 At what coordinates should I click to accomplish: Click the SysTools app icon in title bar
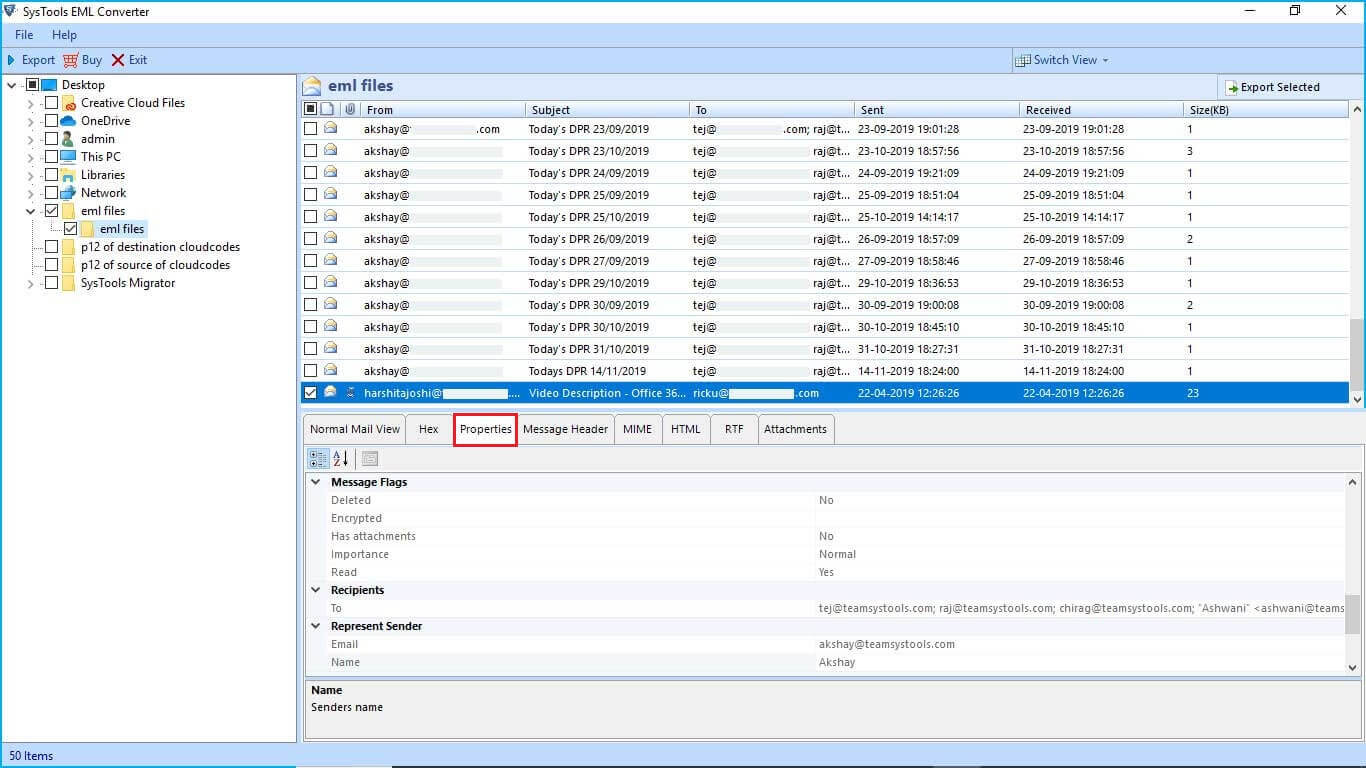[x=11, y=10]
